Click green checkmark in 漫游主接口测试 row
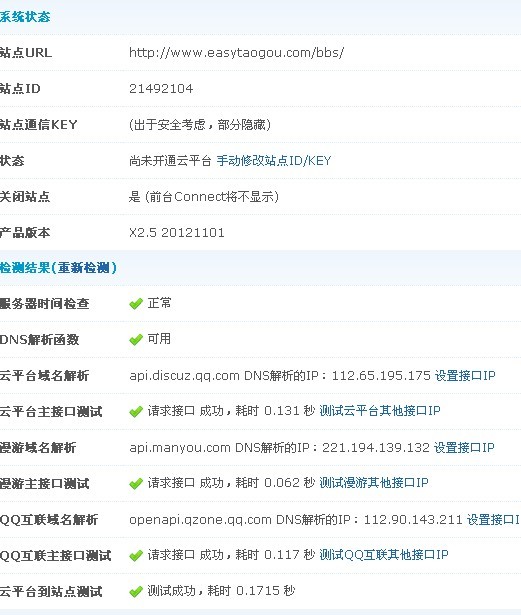Viewport: 521px width, 615px height. point(136,484)
